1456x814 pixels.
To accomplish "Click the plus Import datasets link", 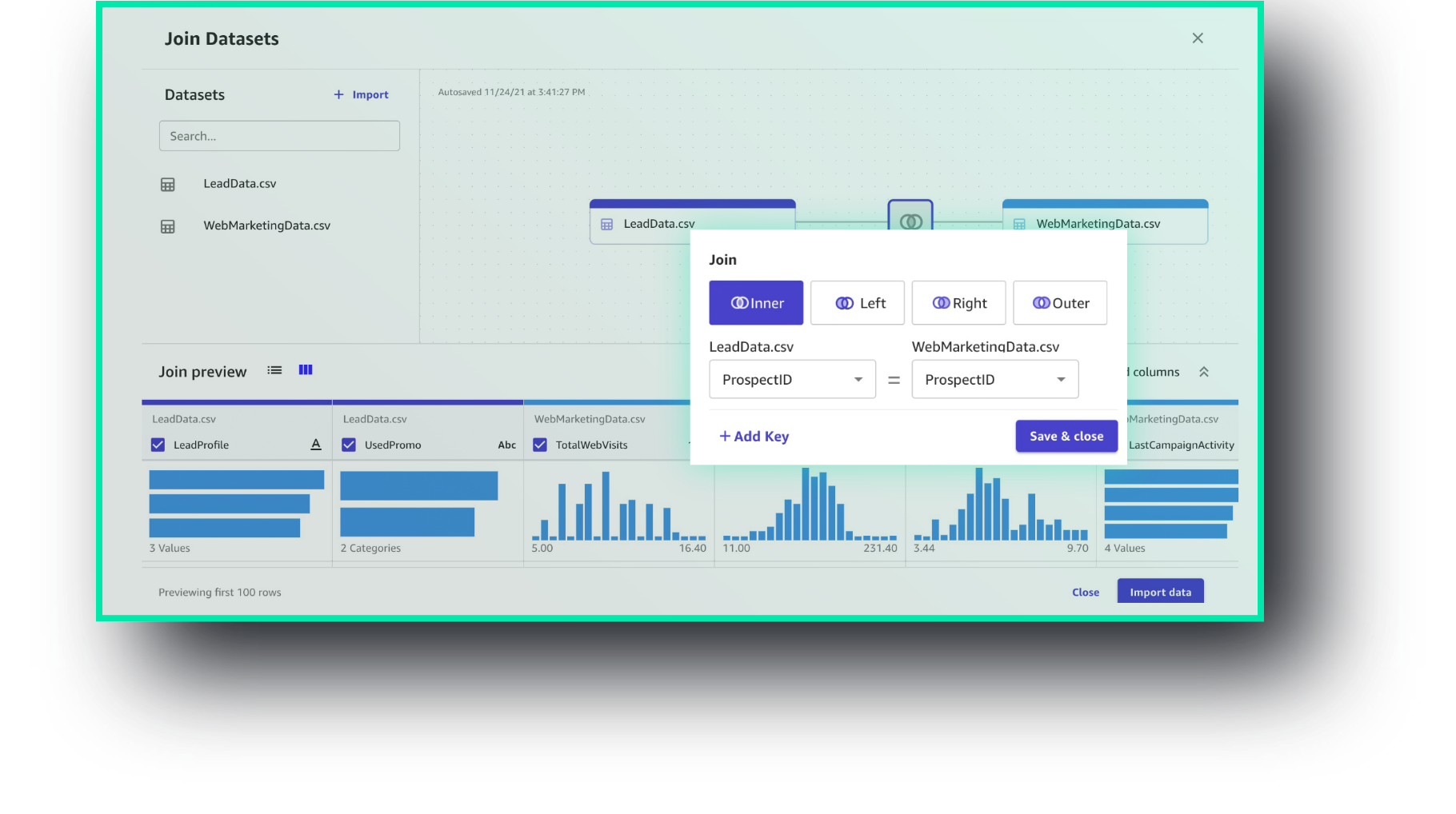I will [x=361, y=94].
